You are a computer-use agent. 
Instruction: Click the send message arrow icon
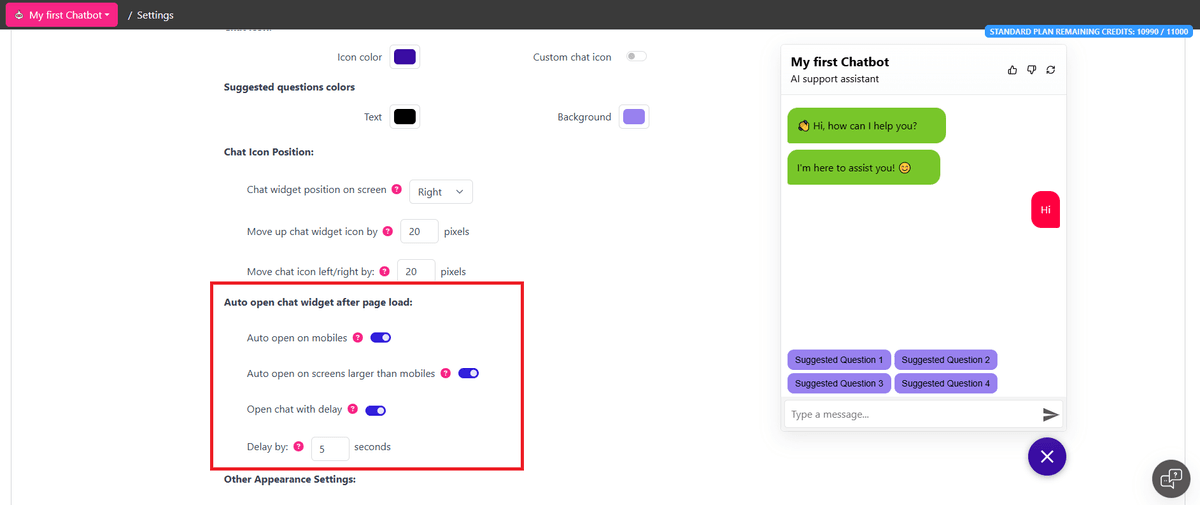point(1050,414)
